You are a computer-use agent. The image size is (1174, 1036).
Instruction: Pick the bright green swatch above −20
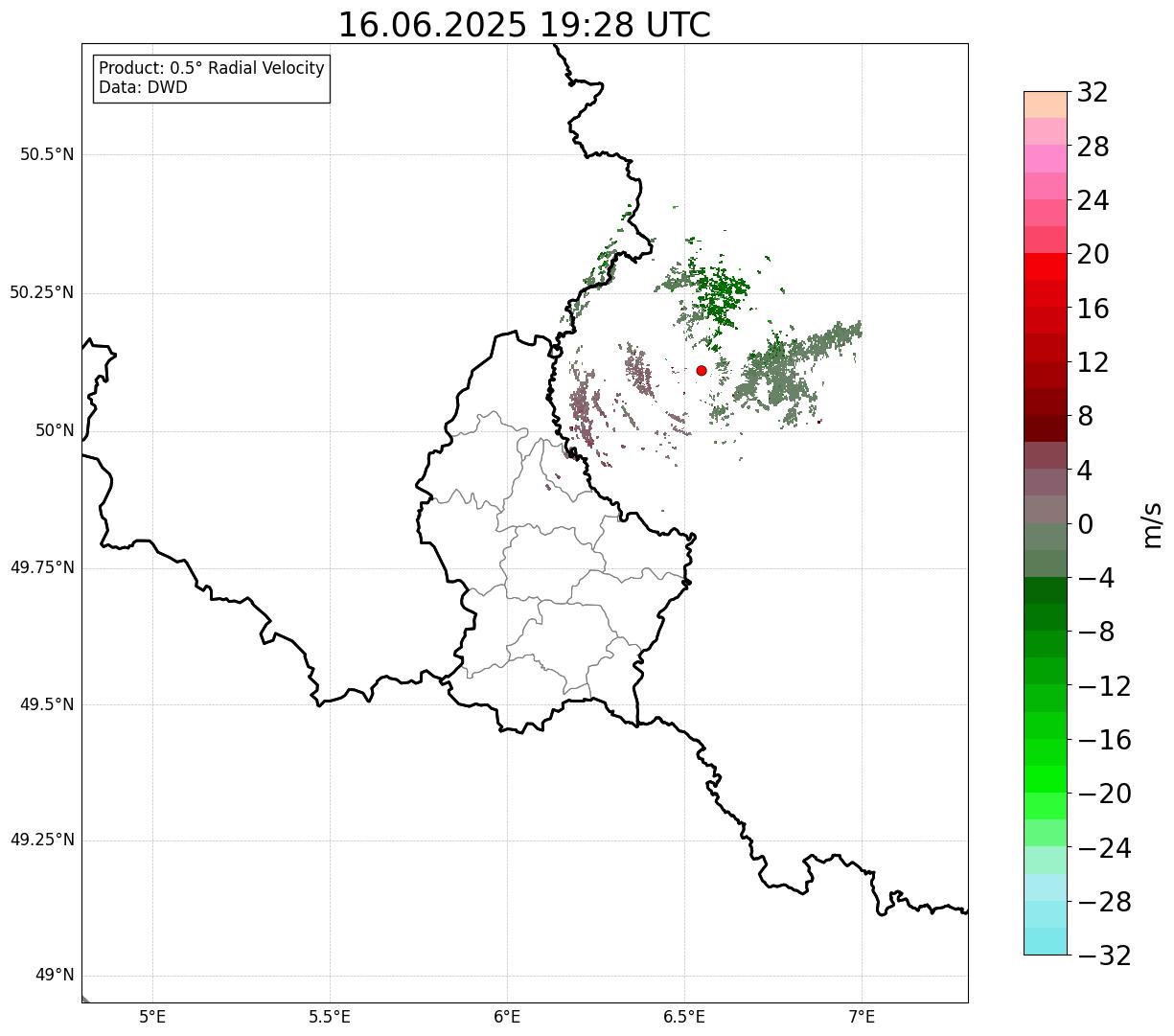1046,779
